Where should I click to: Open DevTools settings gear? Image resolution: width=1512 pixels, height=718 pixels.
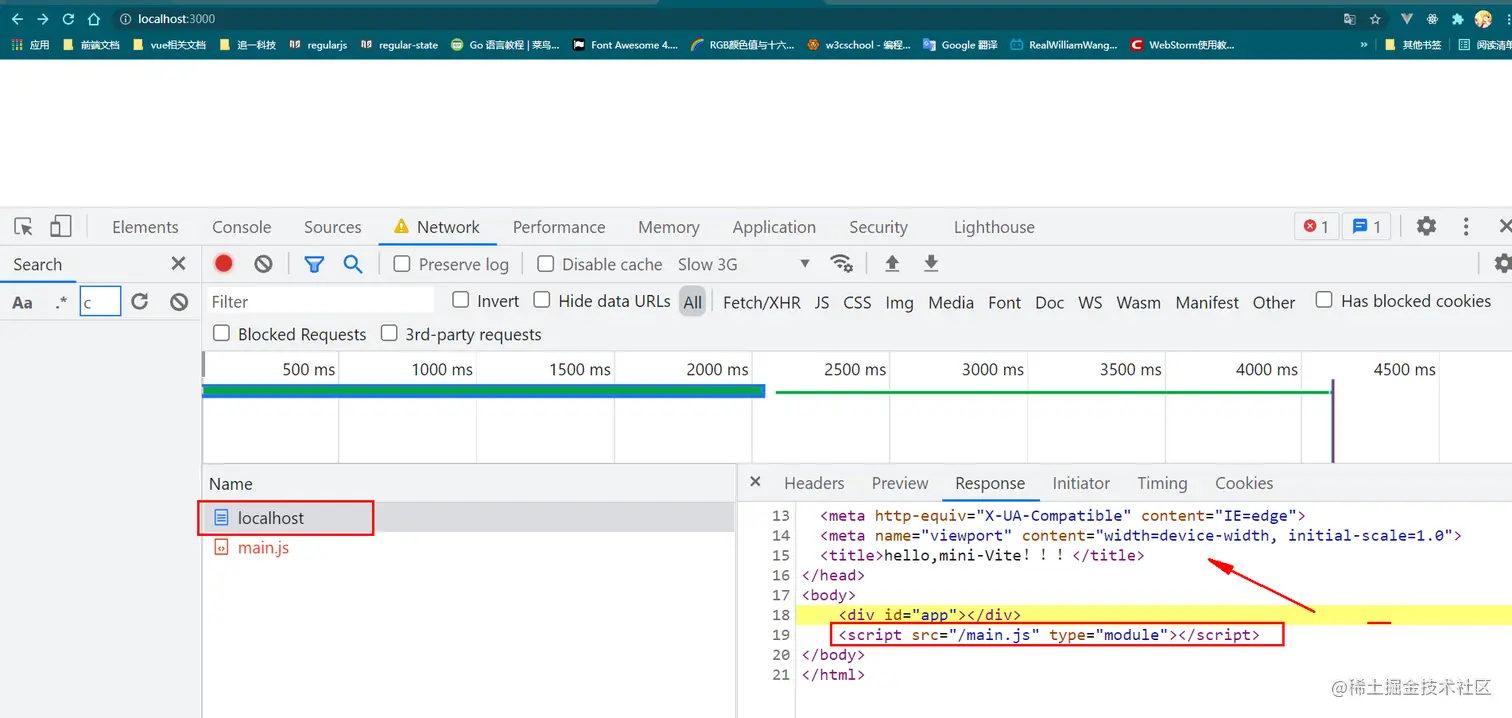point(1426,226)
